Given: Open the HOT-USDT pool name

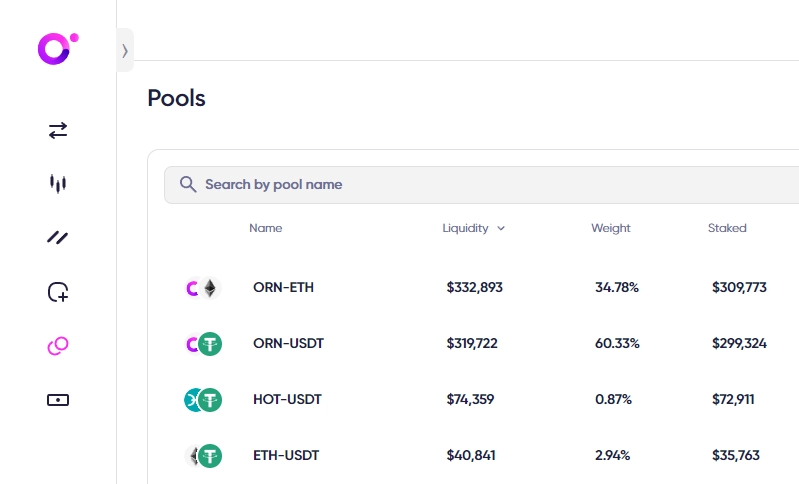Looking at the screenshot, I should point(287,399).
